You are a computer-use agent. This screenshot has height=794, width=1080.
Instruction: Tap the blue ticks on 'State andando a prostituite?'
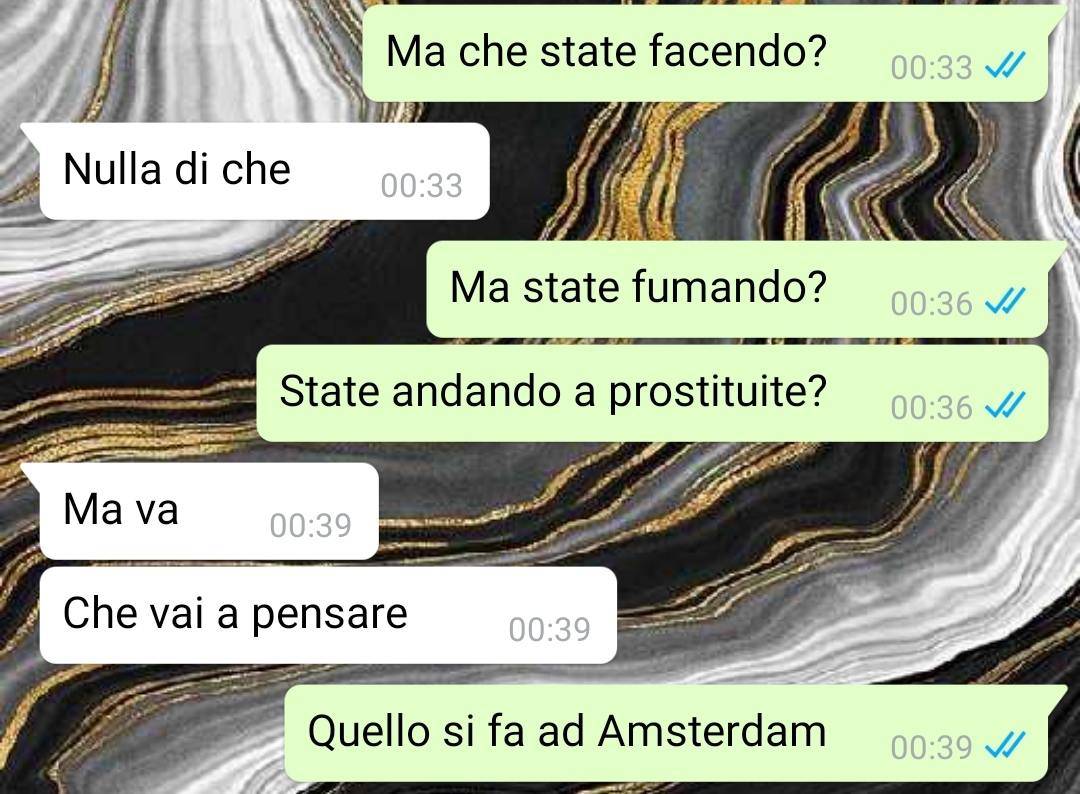tap(1005, 405)
